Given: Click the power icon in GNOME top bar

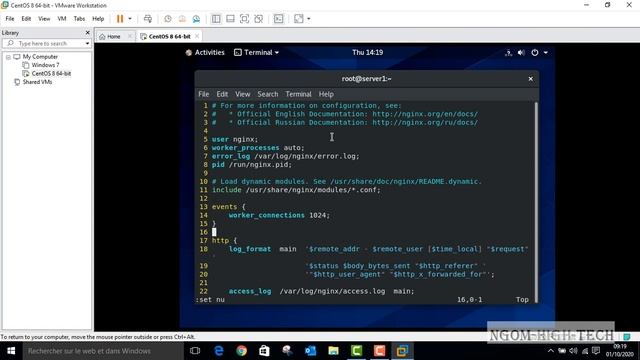Looking at the screenshot, I should (535, 53).
